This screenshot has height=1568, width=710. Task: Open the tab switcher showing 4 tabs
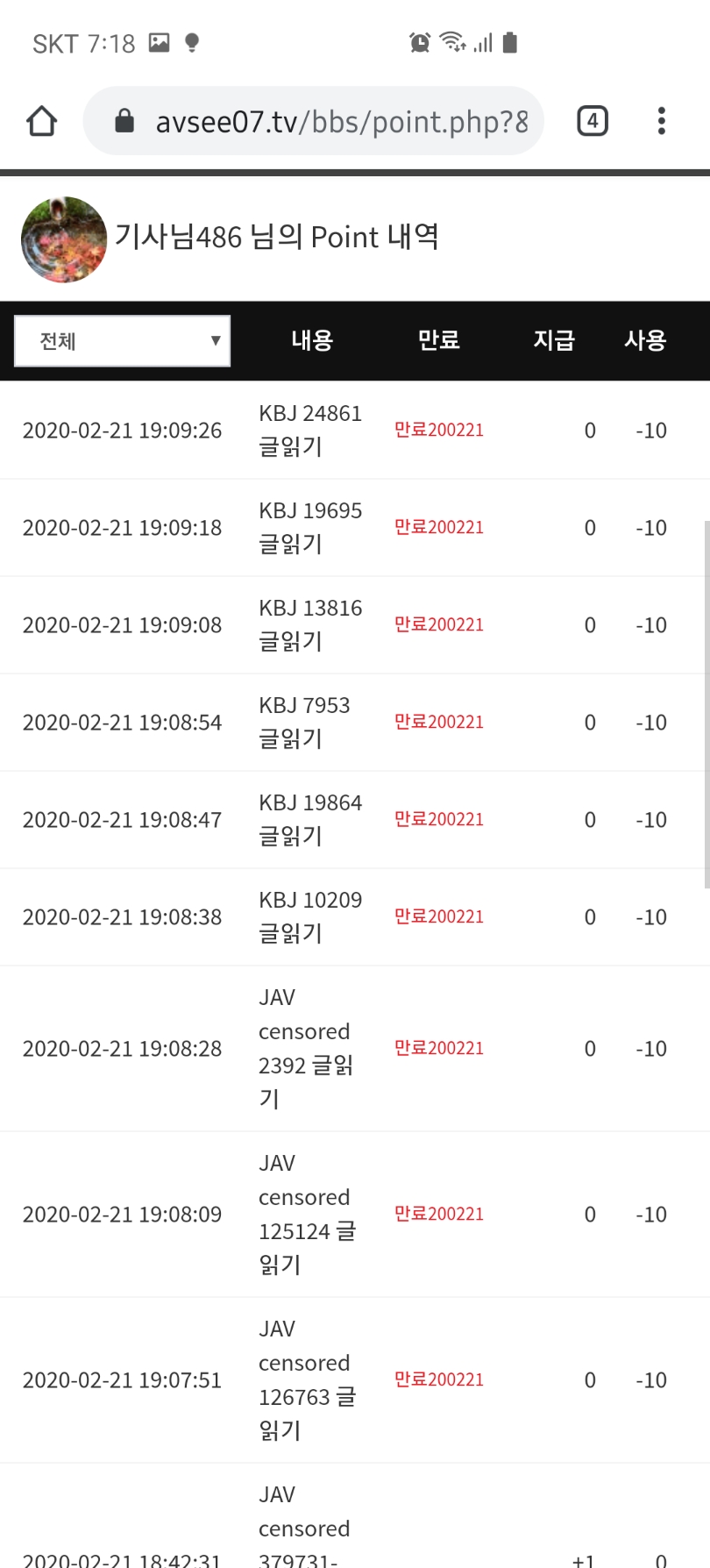[x=593, y=121]
